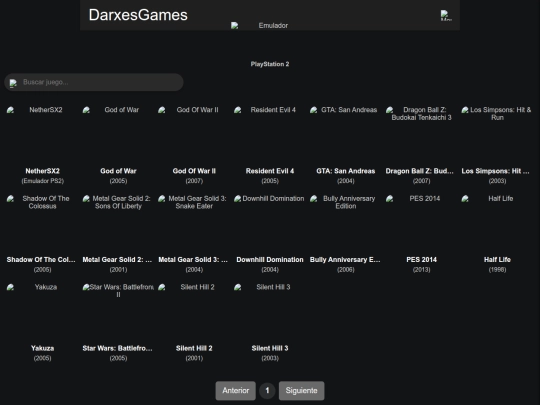540x405 pixels.
Task: Open Shadow Of The Colossus cover image
Action: click(42, 223)
